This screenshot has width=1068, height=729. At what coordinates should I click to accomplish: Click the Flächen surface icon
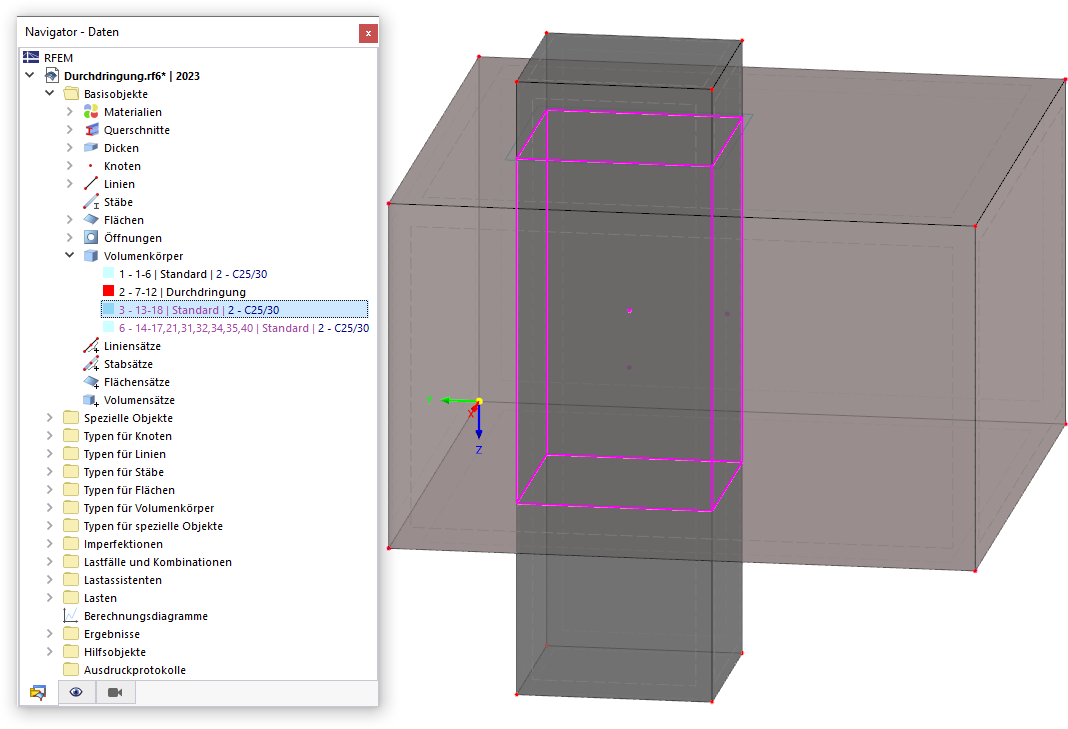(x=91, y=219)
